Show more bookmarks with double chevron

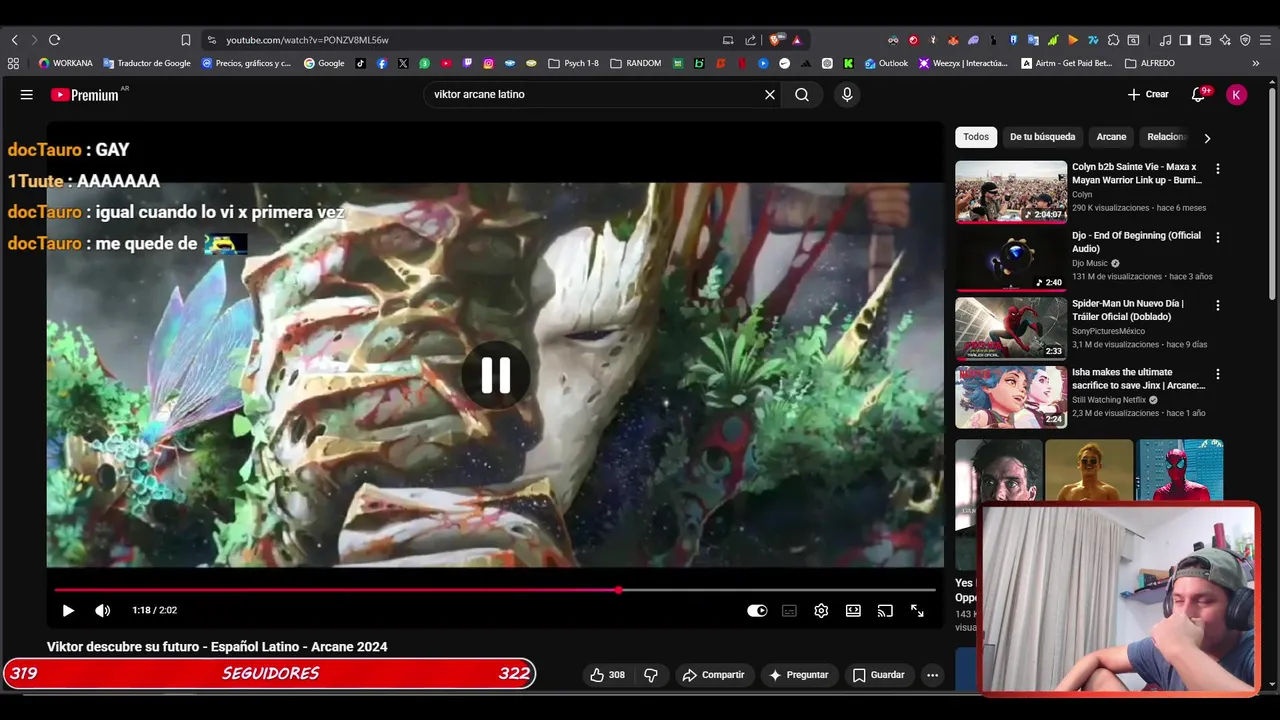pos(1256,63)
